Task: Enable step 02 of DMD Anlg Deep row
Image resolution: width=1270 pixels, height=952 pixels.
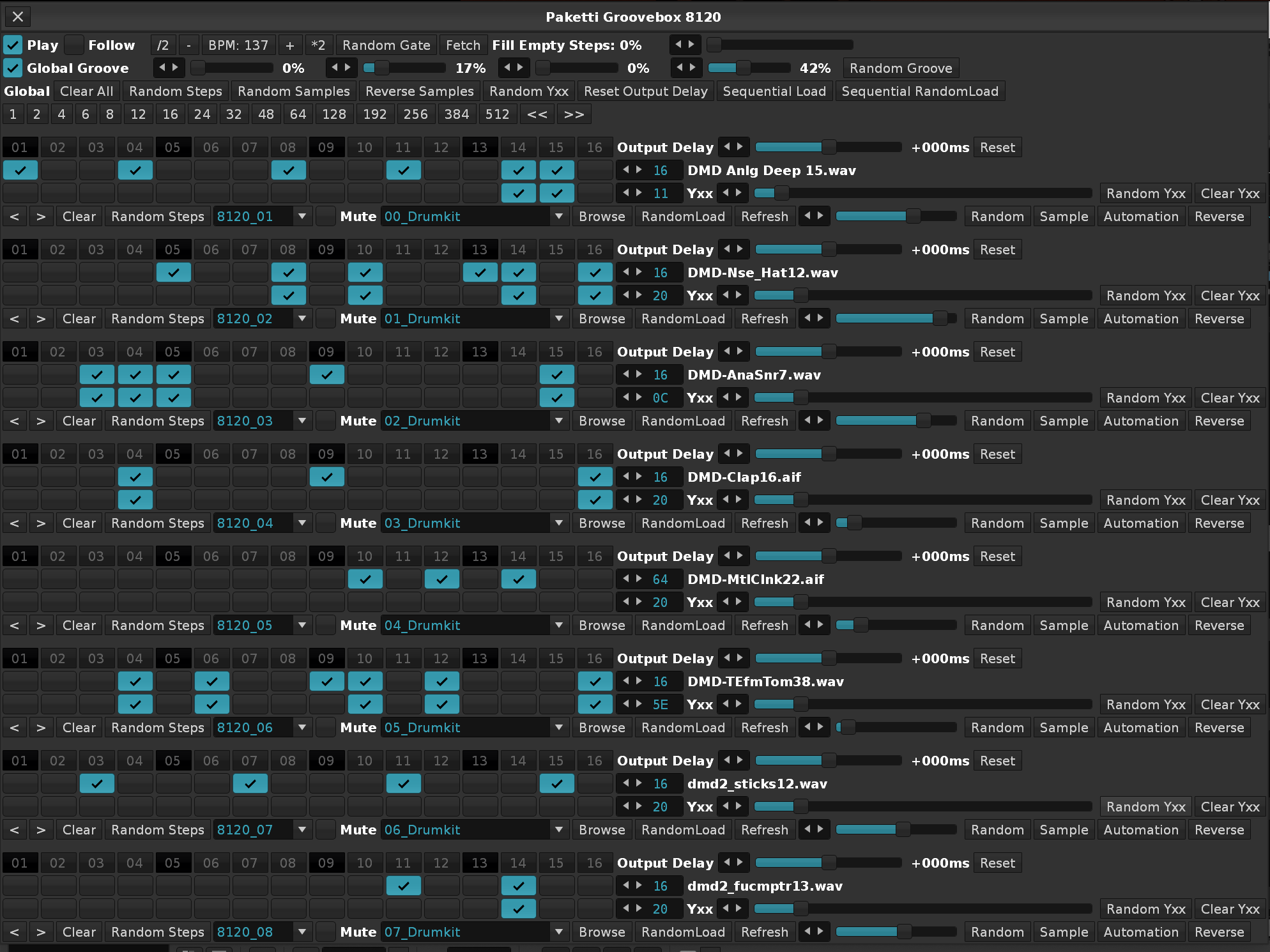Action: pos(58,171)
